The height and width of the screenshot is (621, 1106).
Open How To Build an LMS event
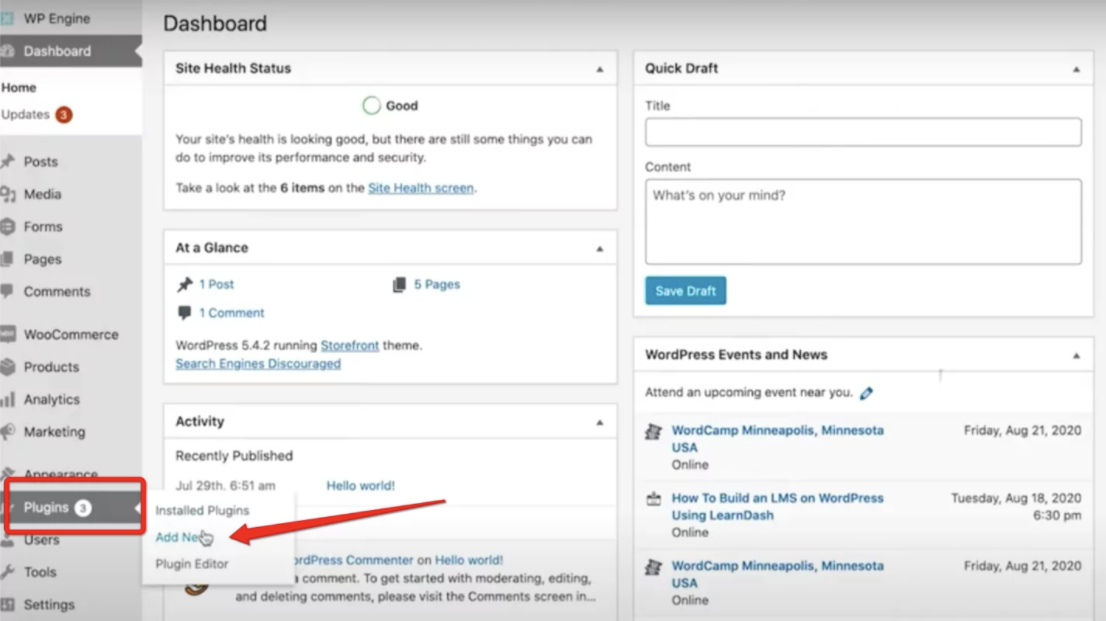tap(777, 507)
